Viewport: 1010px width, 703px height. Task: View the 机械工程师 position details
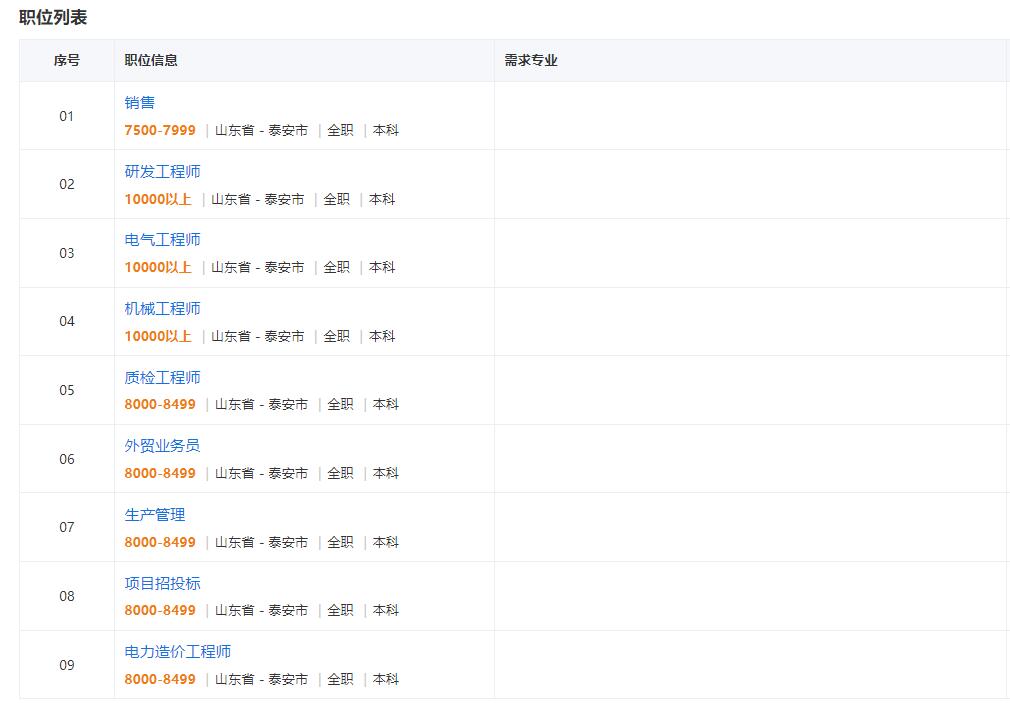(162, 309)
